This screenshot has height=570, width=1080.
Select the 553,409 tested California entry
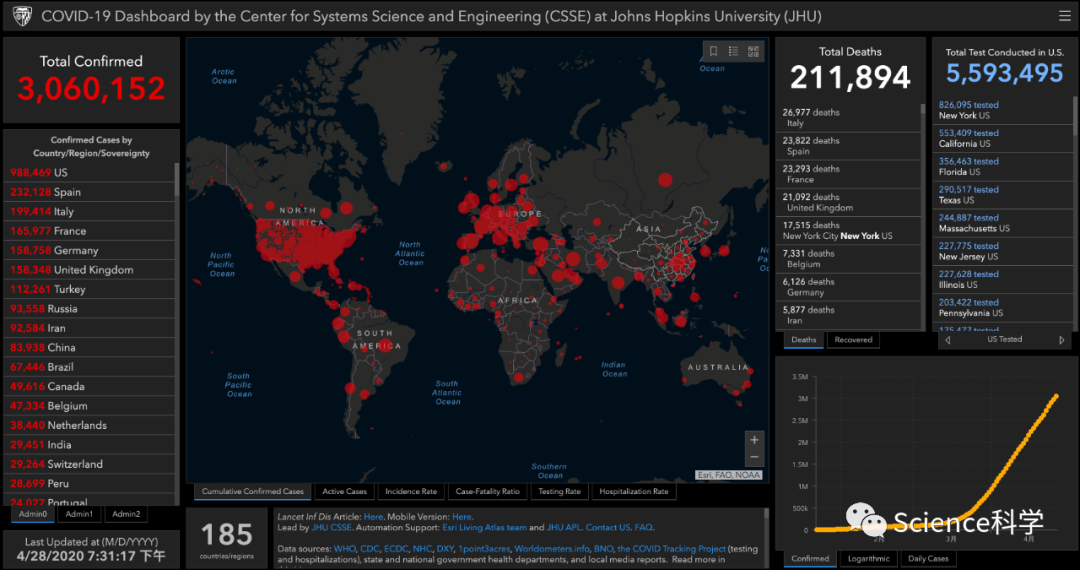pyautogui.click(x=1003, y=138)
